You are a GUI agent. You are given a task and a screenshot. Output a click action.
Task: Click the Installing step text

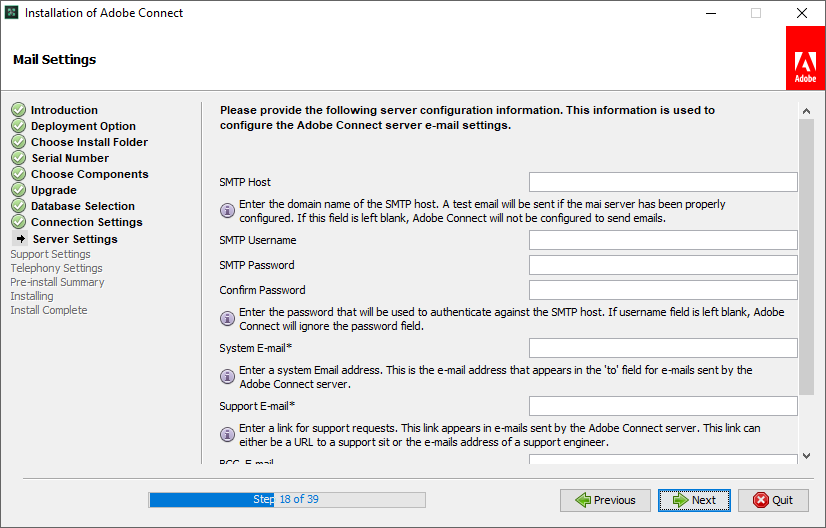32,296
